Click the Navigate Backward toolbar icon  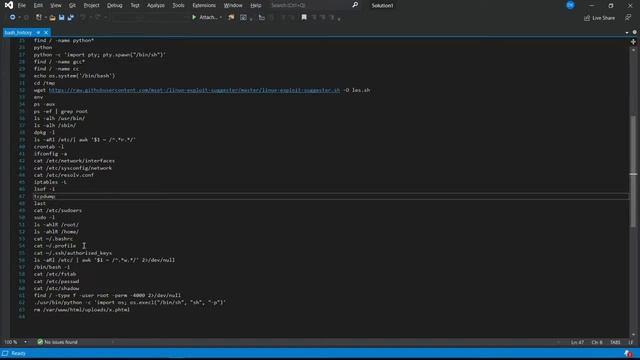pos(13,17)
